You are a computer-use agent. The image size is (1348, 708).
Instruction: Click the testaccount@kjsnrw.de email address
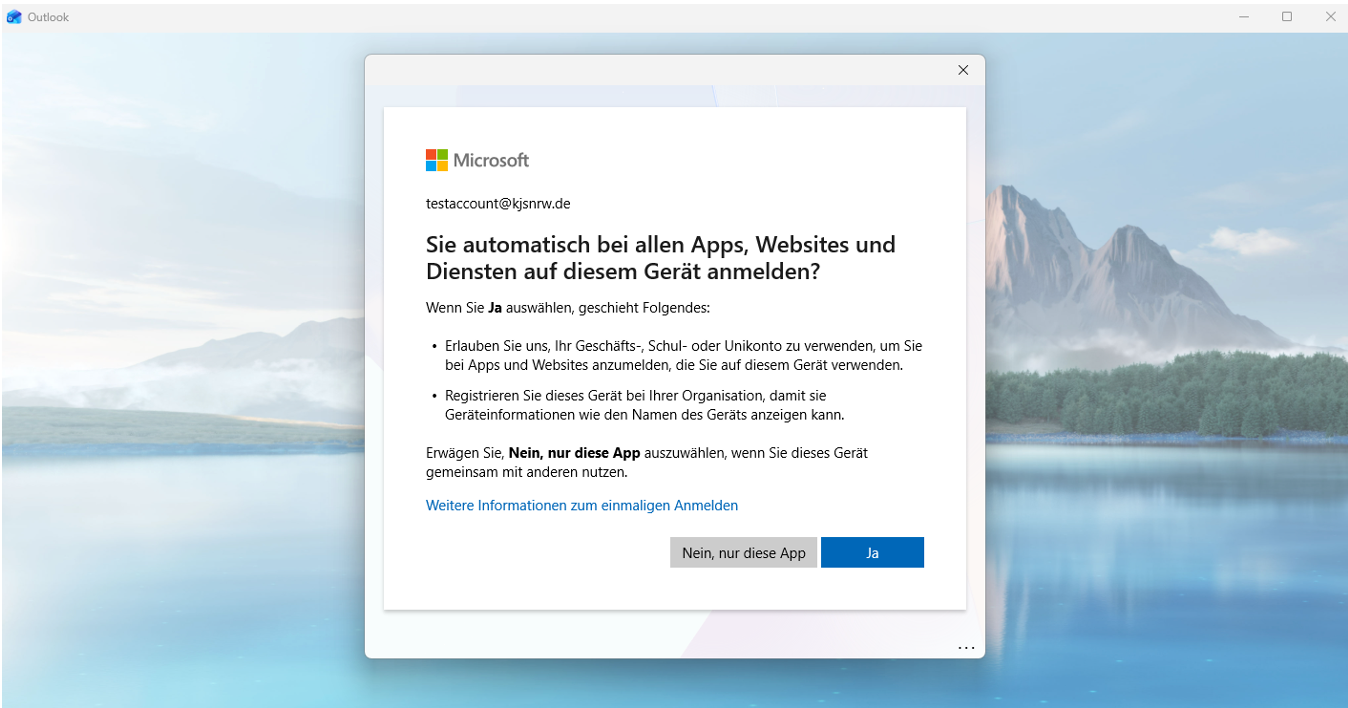click(498, 203)
